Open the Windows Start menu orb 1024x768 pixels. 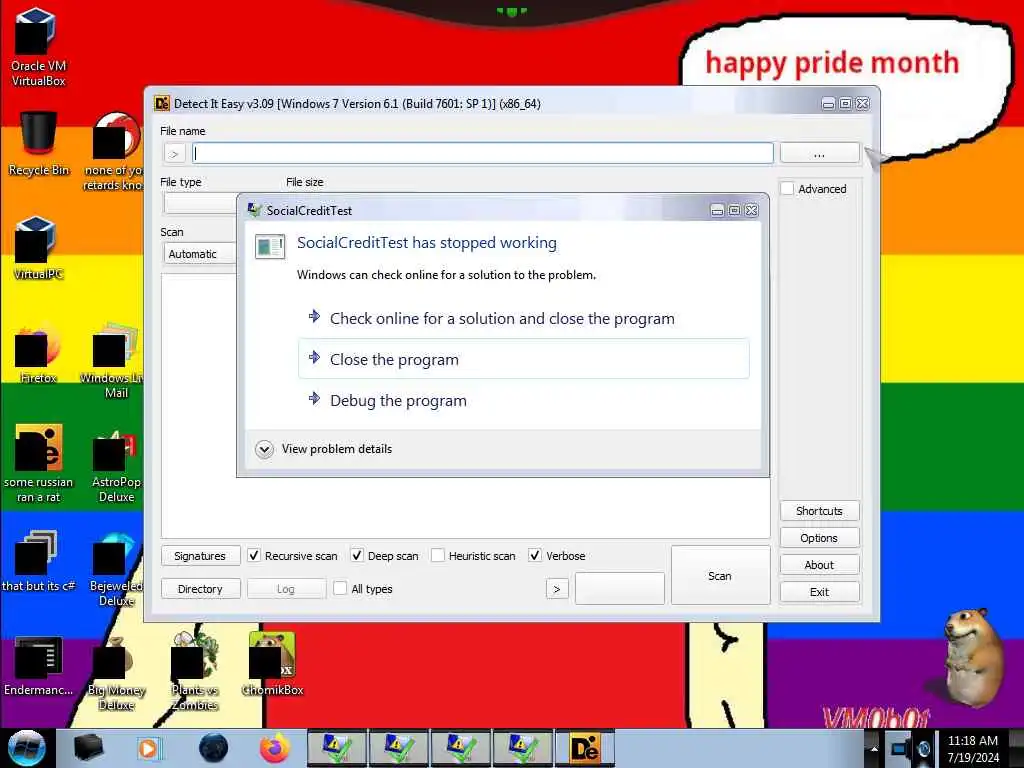(x=26, y=748)
